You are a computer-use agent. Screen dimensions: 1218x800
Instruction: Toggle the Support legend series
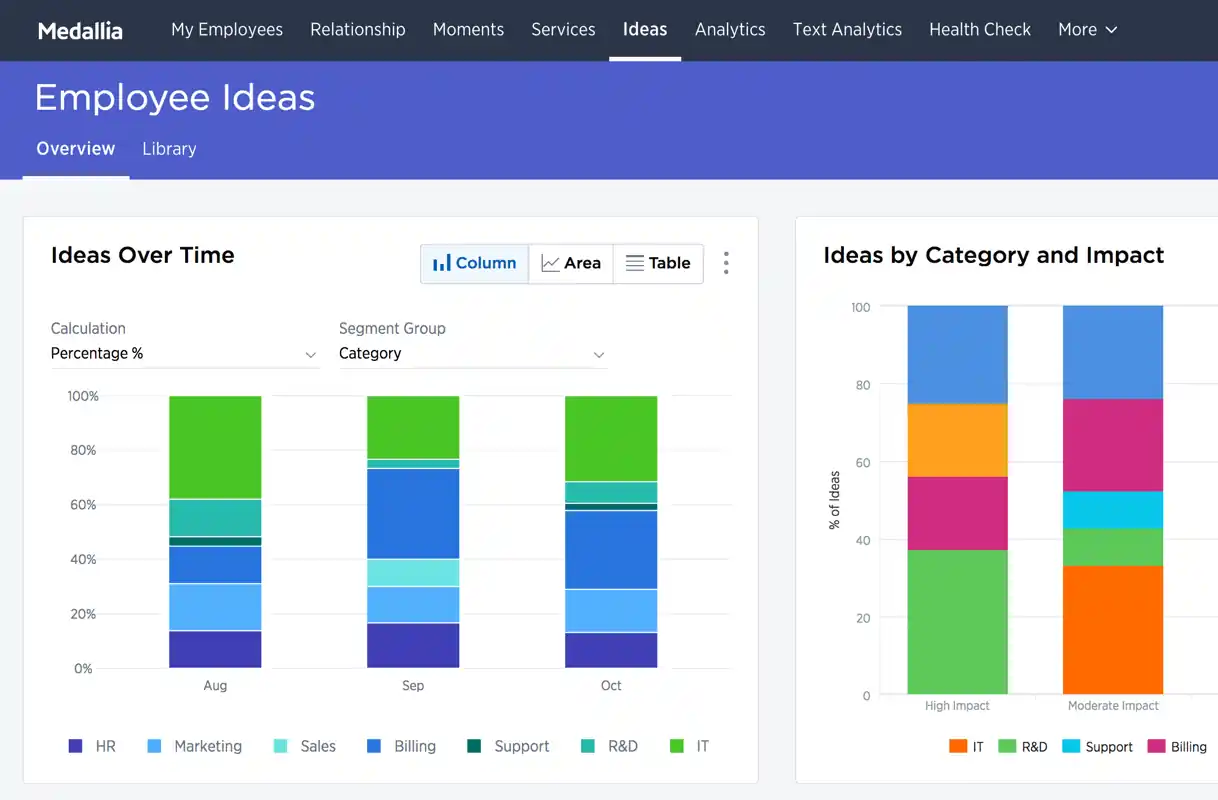(x=509, y=746)
